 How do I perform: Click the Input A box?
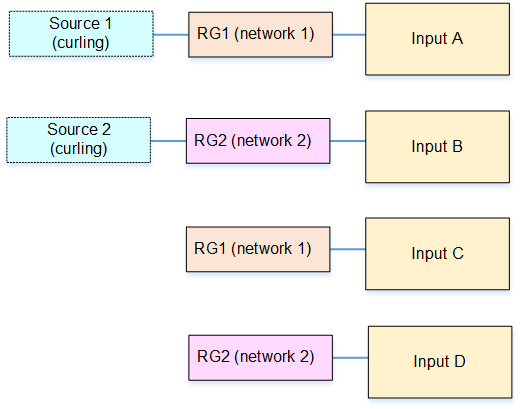click(x=437, y=39)
